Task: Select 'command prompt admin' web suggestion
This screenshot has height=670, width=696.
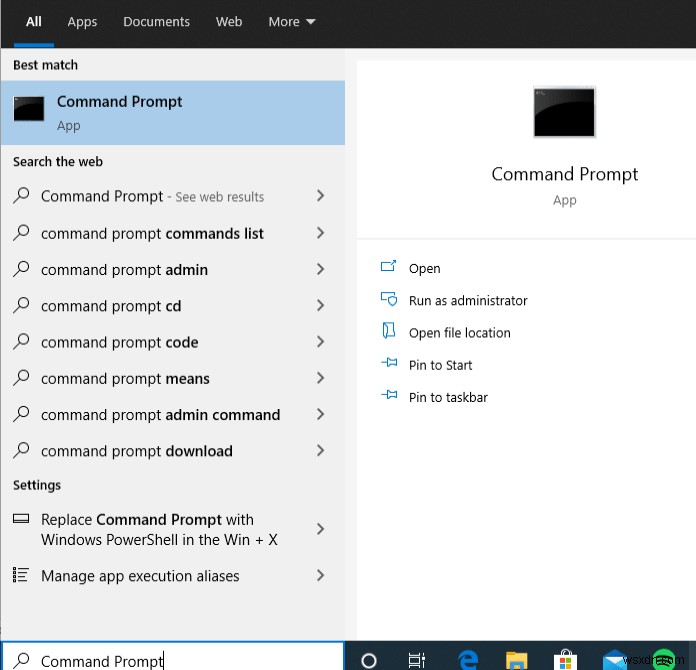Action: 173,270
